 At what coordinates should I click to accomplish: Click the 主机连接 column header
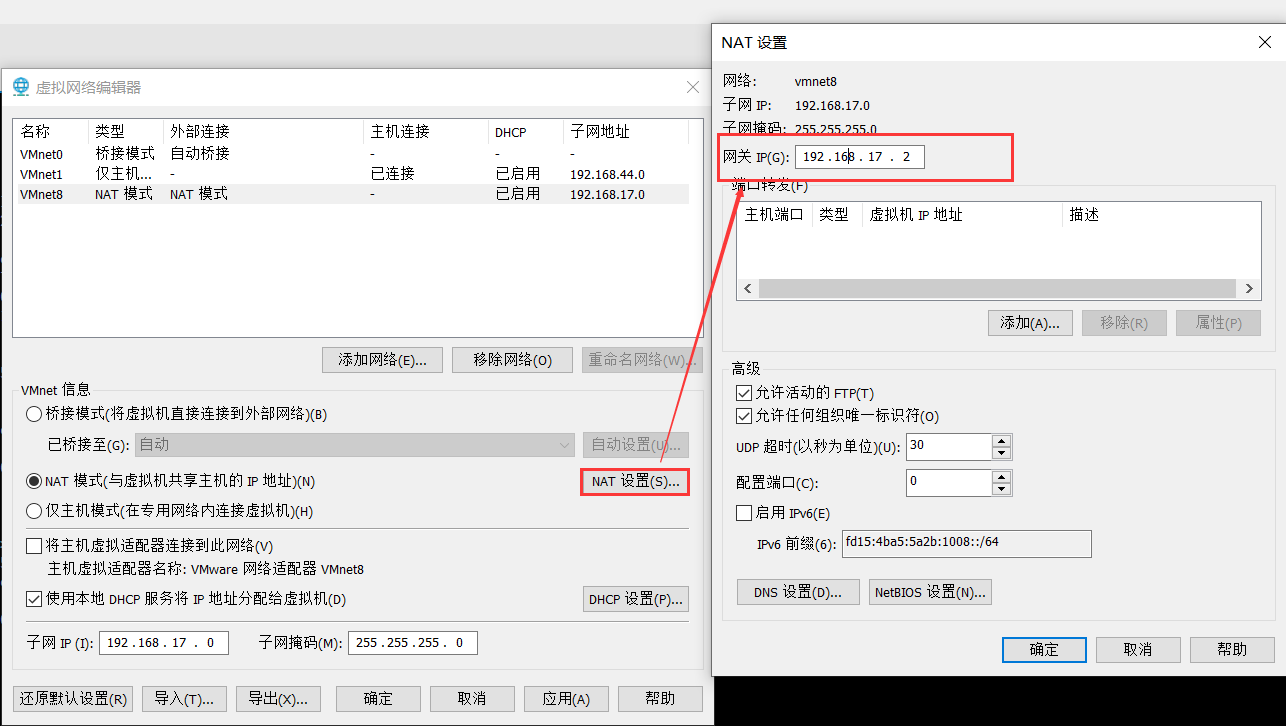point(426,132)
